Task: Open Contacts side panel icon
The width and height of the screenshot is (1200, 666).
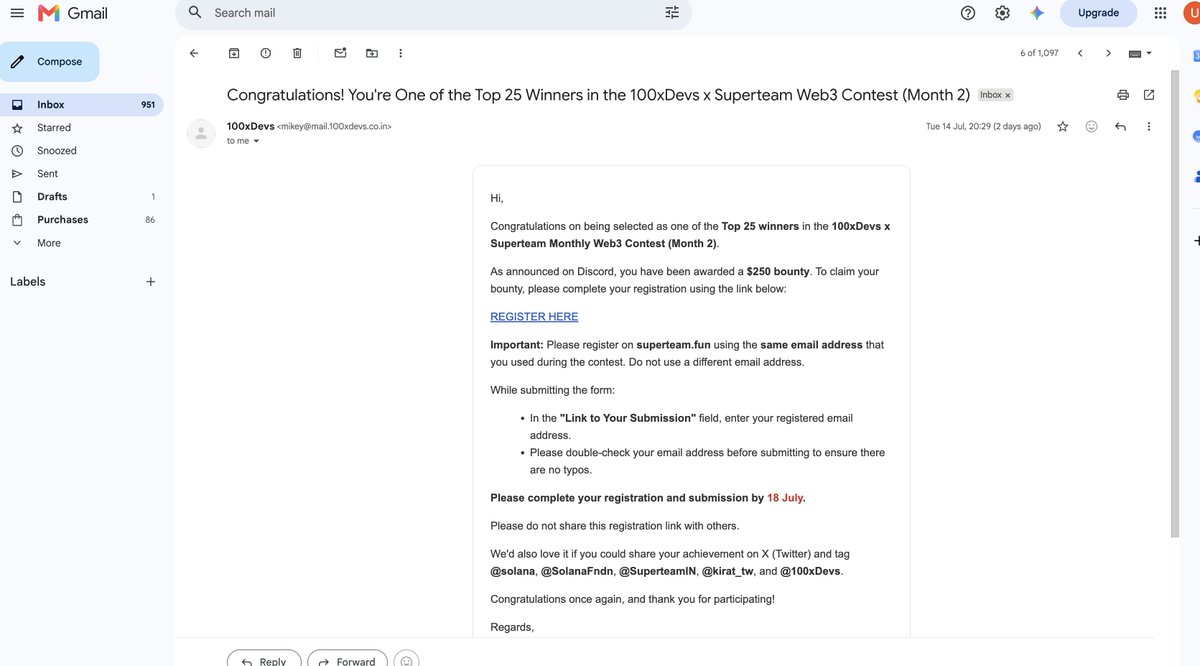Action: coord(1196,176)
